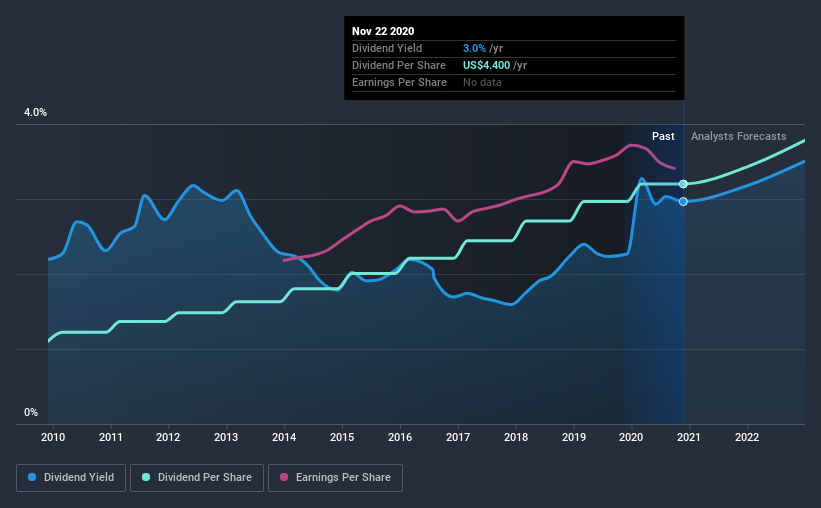The height and width of the screenshot is (508, 821).
Task: Click the 2020 x-axis label
Action: 631,437
